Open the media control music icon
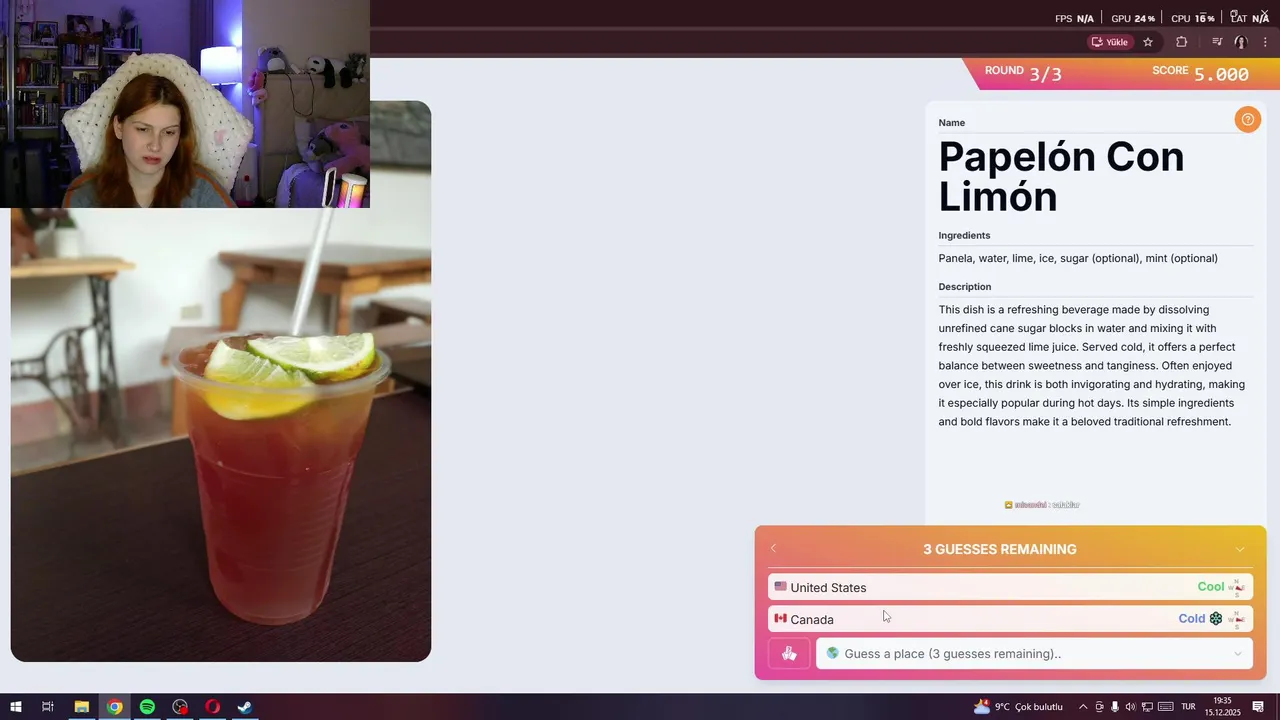The height and width of the screenshot is (720, 1280). 1217,42
